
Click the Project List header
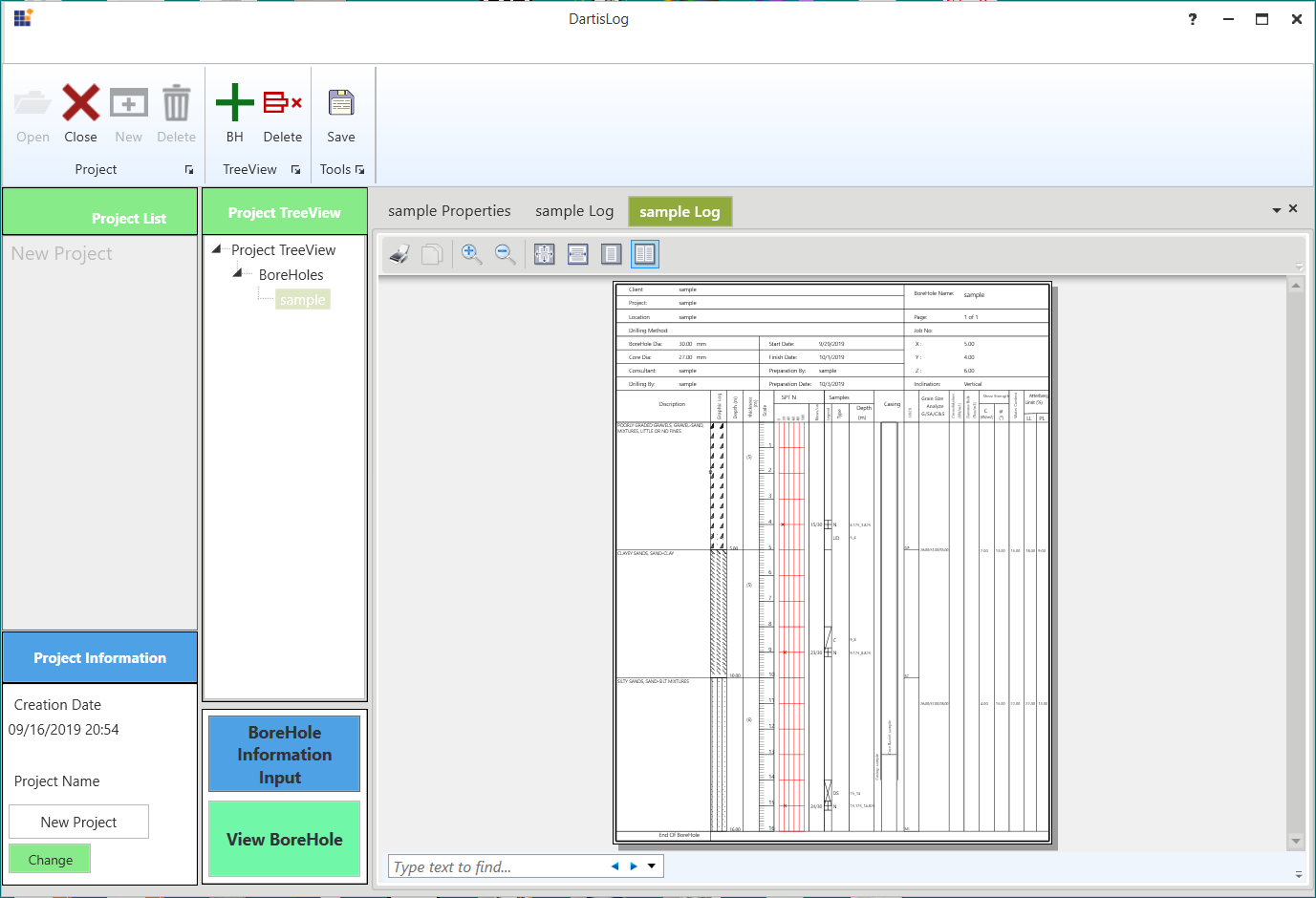click(x=99, y=211)
